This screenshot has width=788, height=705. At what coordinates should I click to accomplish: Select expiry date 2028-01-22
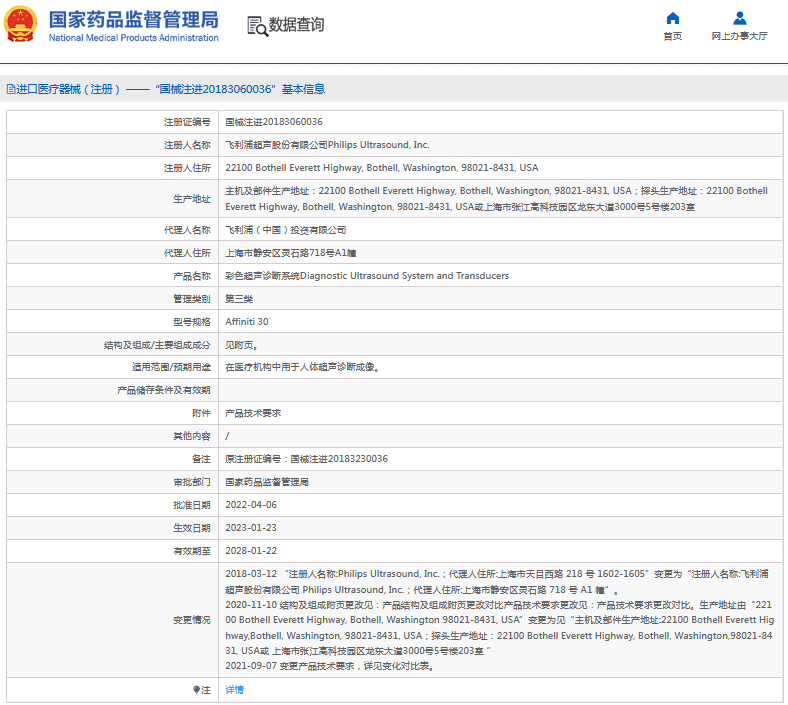251,551
